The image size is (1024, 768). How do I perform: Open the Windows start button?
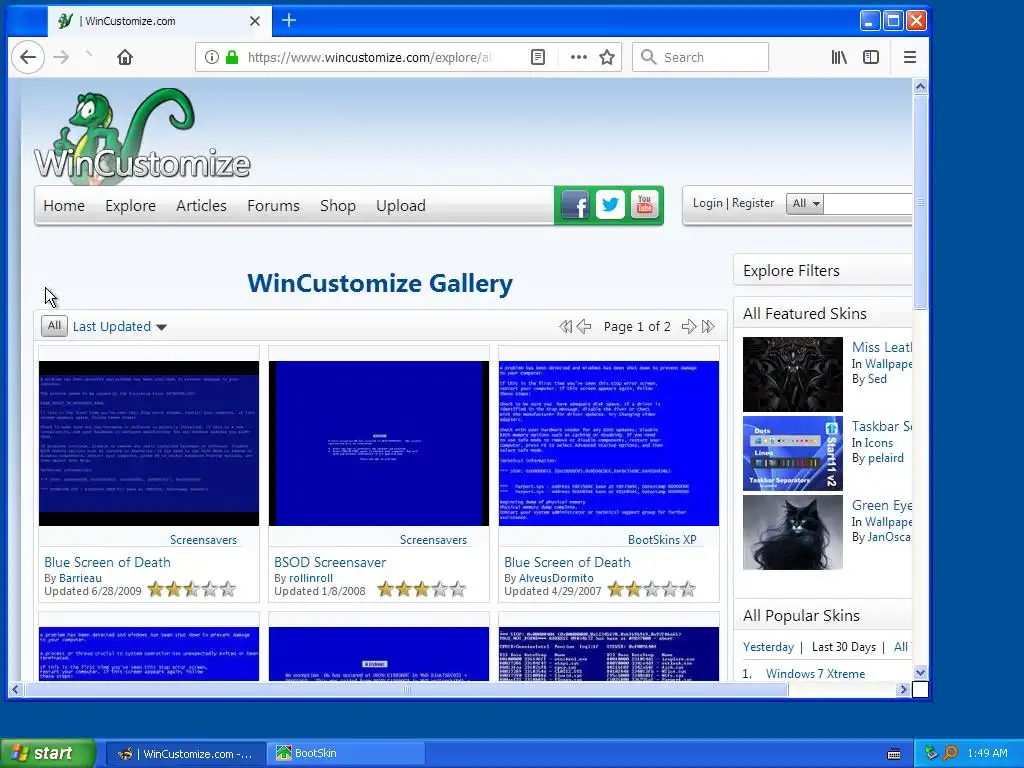click(47, 753)
